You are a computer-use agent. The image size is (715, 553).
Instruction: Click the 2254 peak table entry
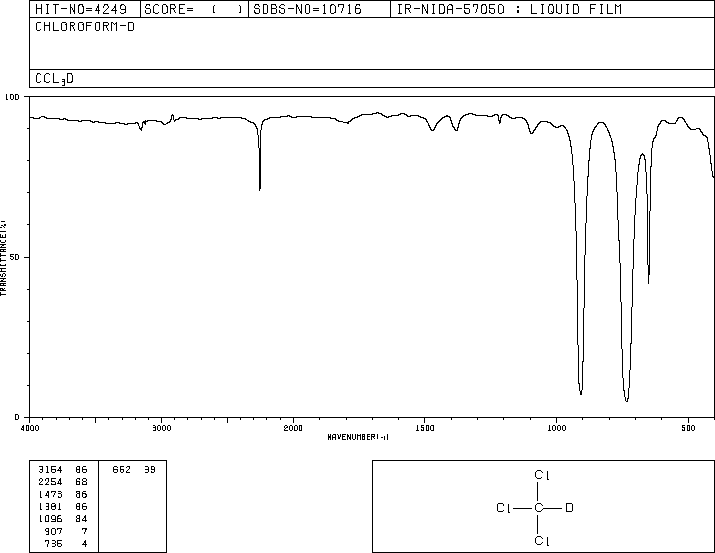tap(63, 482)
